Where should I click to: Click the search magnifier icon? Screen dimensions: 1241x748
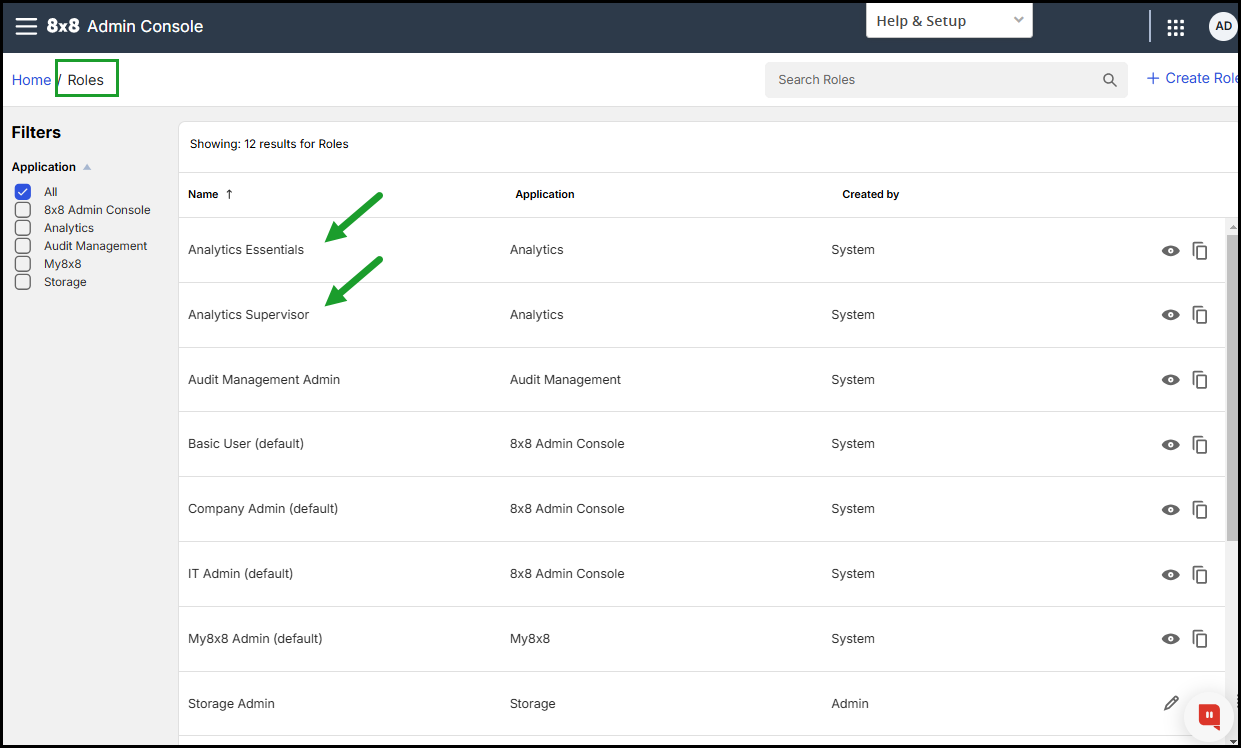tap(1109, 80)
